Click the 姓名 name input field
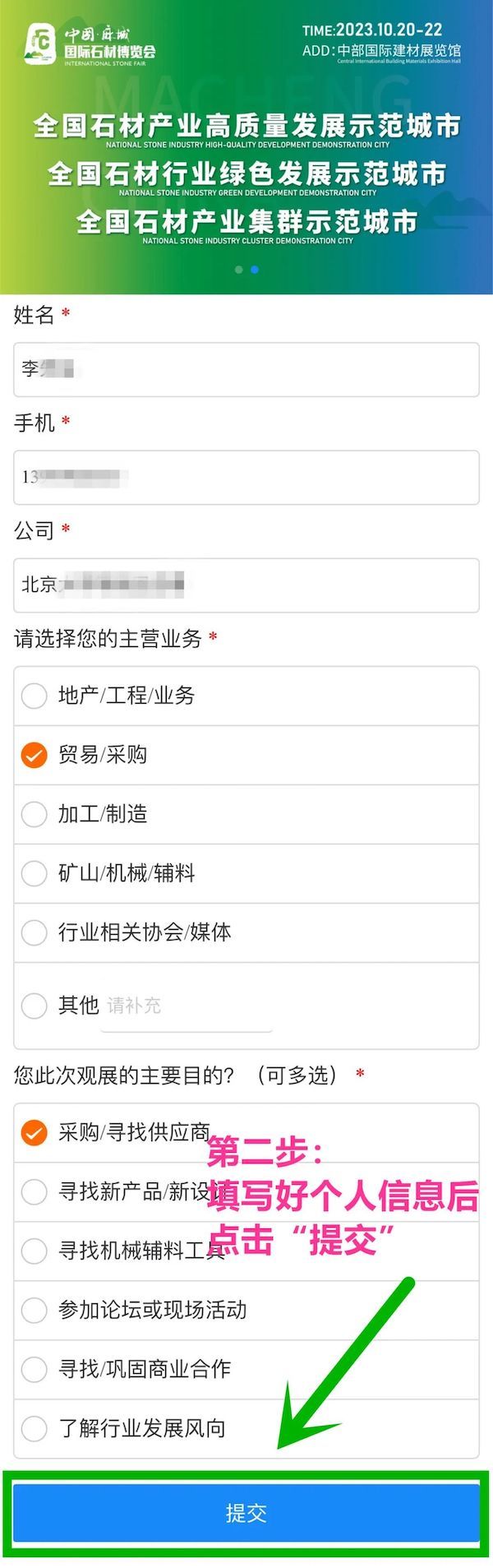 tap(246, 369)
